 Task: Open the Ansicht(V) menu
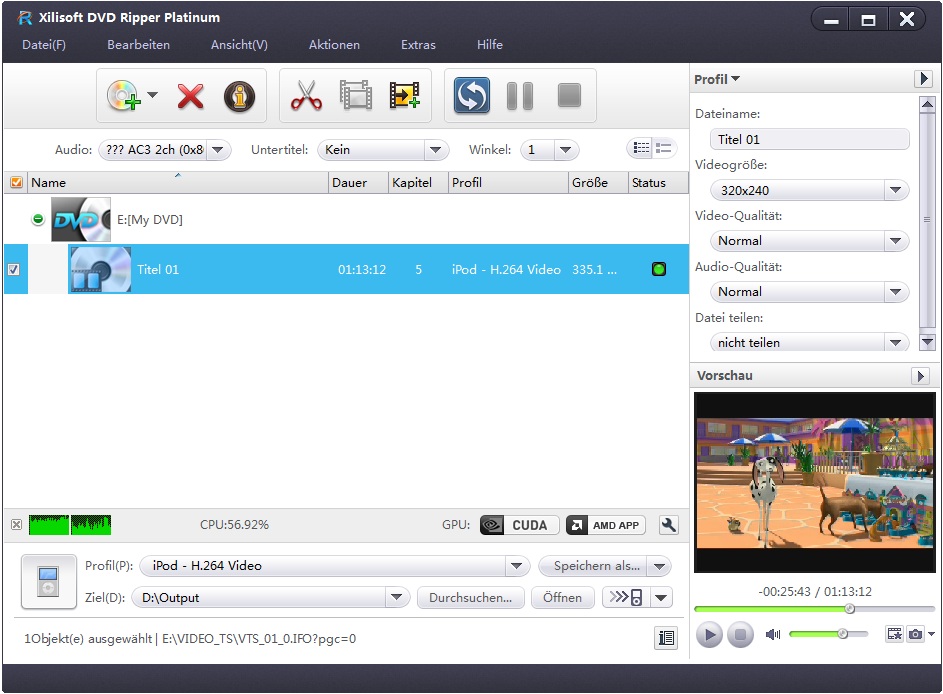(x=239, y=45)
